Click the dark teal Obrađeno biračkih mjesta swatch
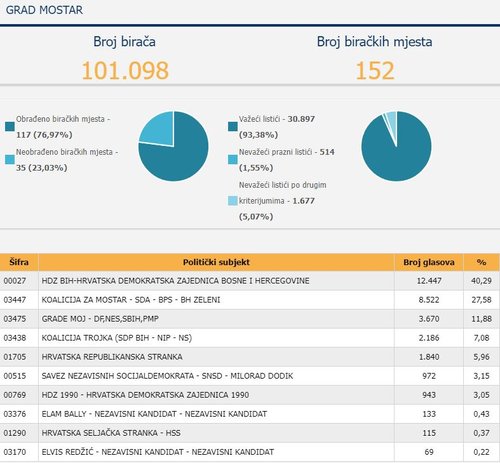500x463 pixels. pyautogui.click(x=10, y=127)
